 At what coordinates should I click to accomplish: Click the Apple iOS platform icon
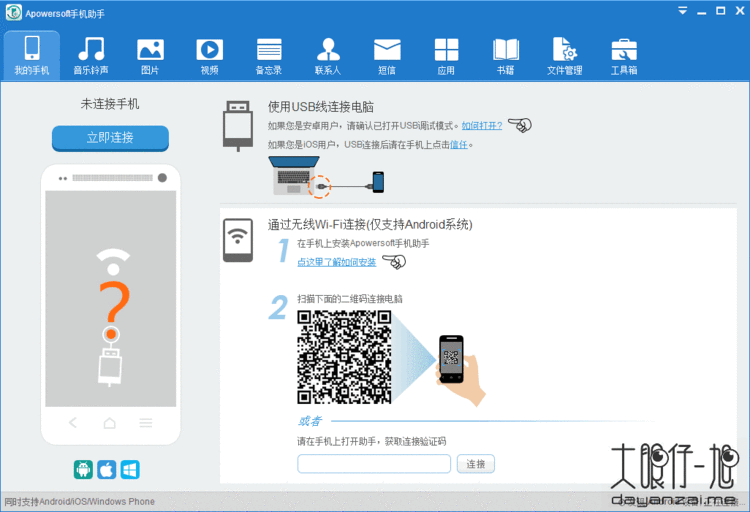[107, 469]
